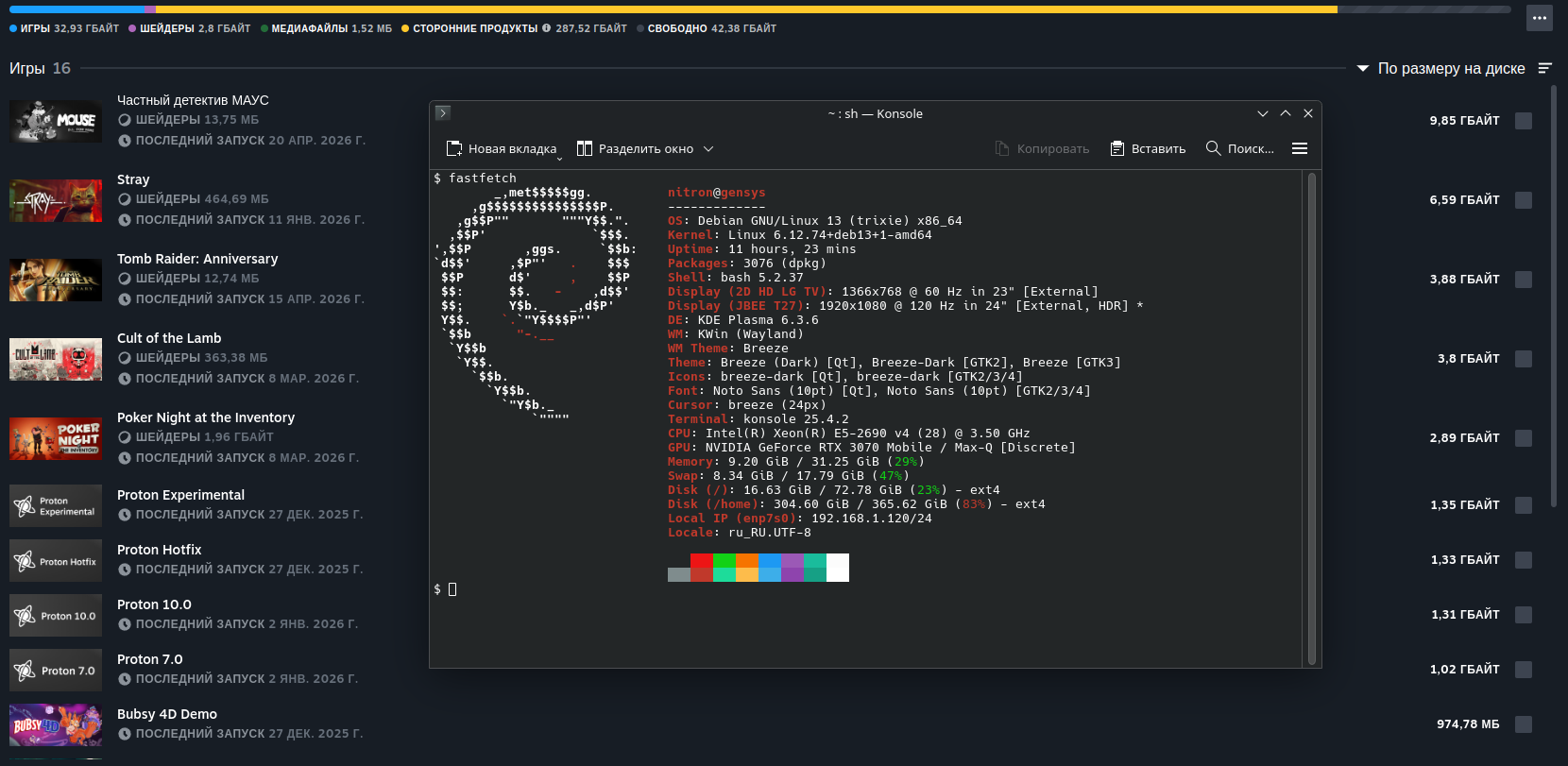Click the Konsole vertical scrollbar
Viewport: 1568px width, 766px height.
click(1311, 418)
